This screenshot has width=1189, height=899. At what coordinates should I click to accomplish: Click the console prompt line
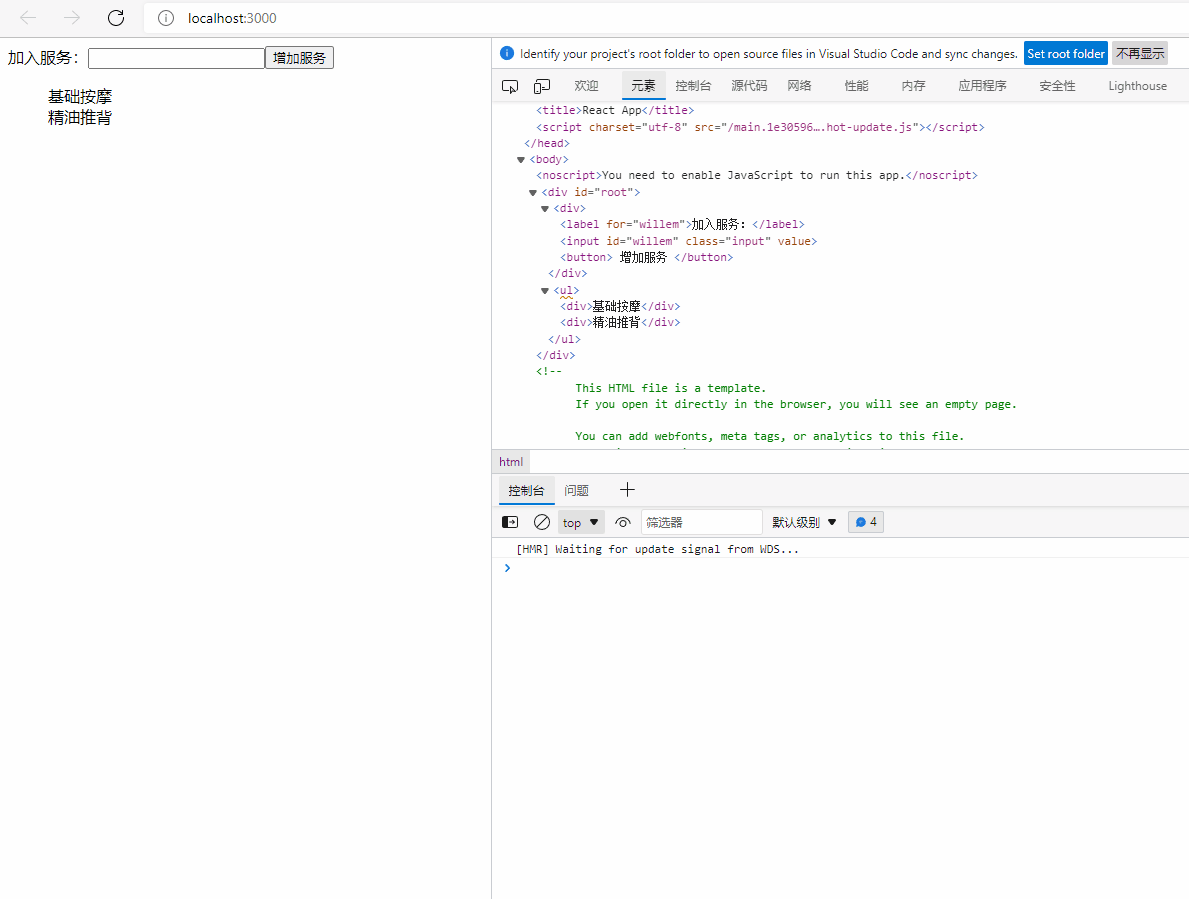point(840,569)
